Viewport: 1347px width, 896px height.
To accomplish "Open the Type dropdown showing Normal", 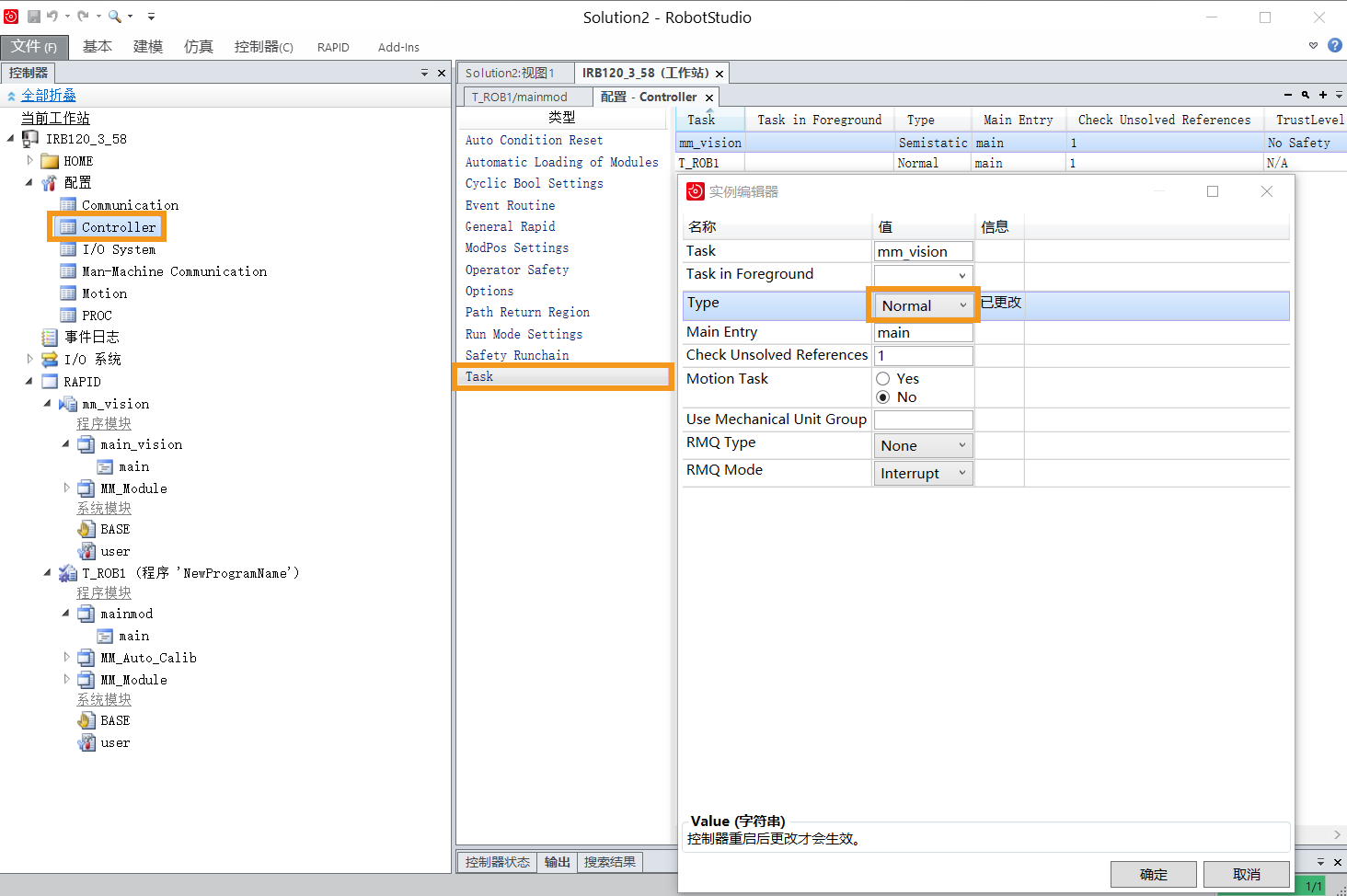I will tap(924, 305).
